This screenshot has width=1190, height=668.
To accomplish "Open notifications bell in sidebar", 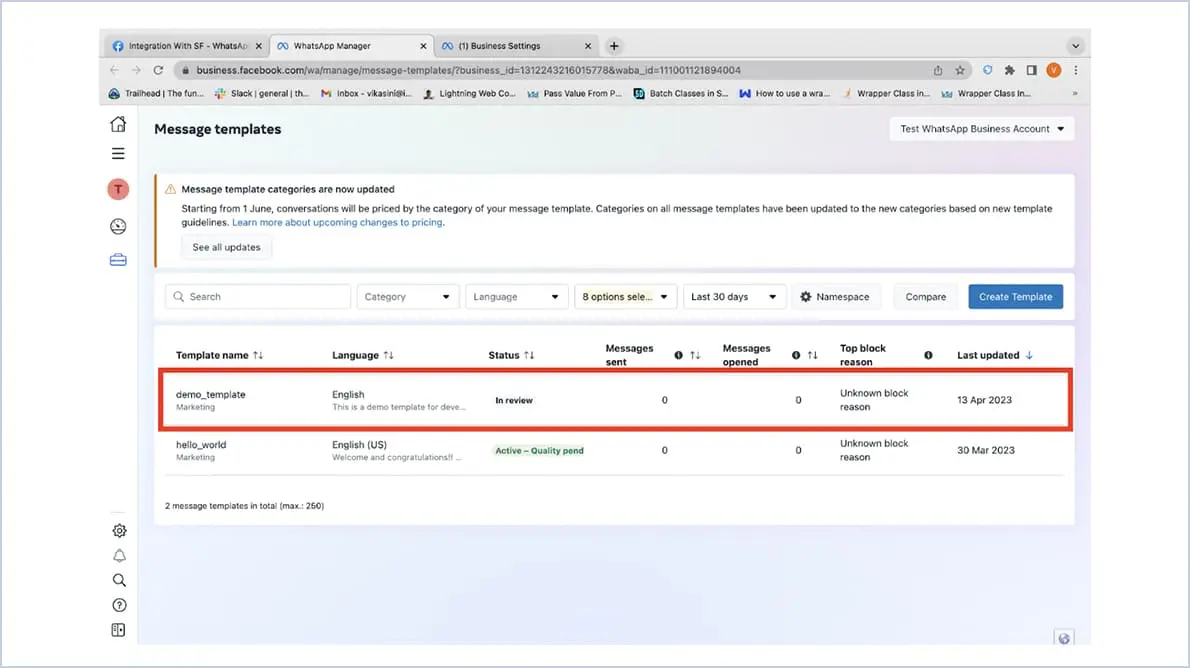I will (x=119, y=556).
